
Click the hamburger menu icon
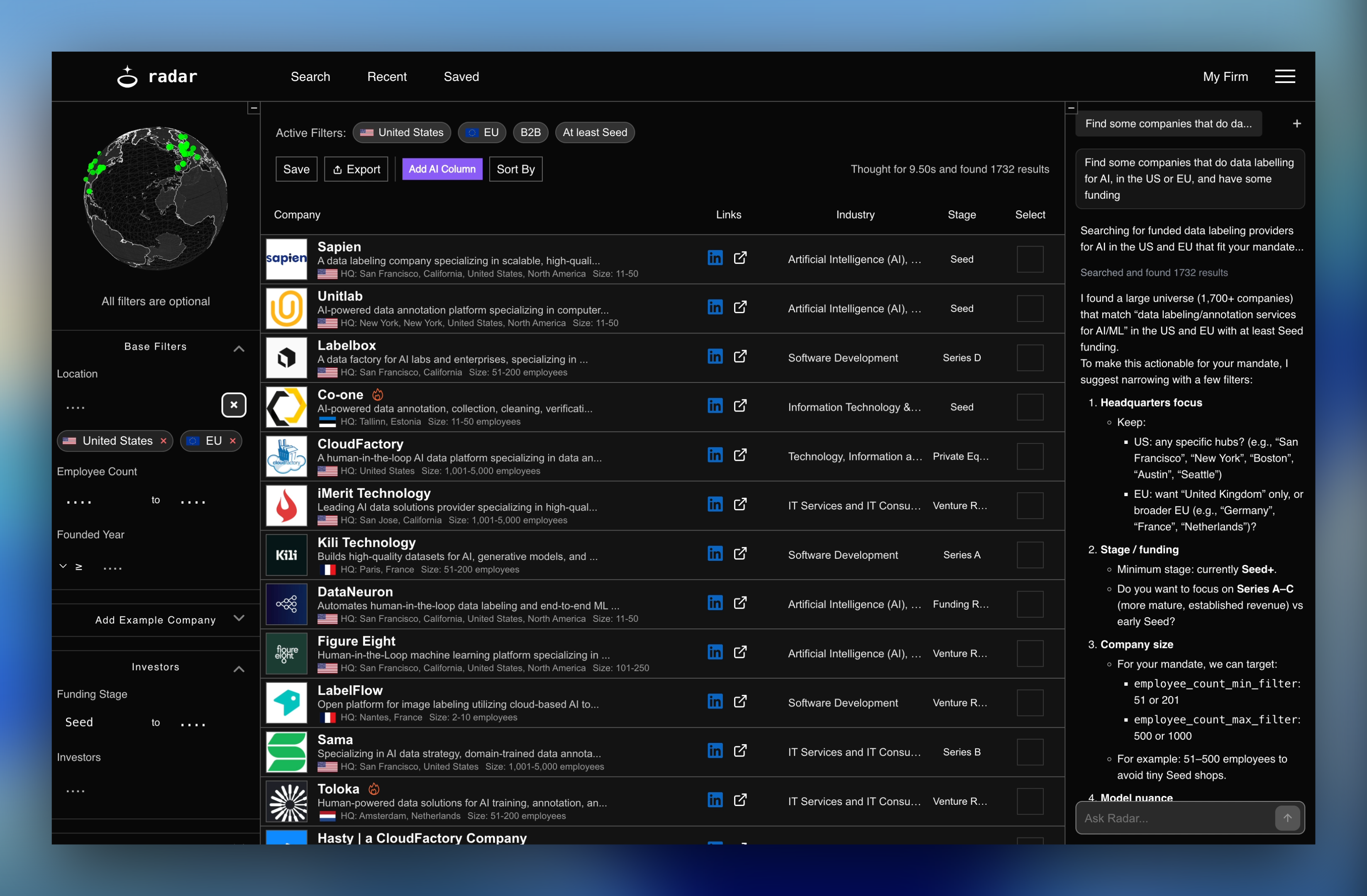[x=1284, y=76]
